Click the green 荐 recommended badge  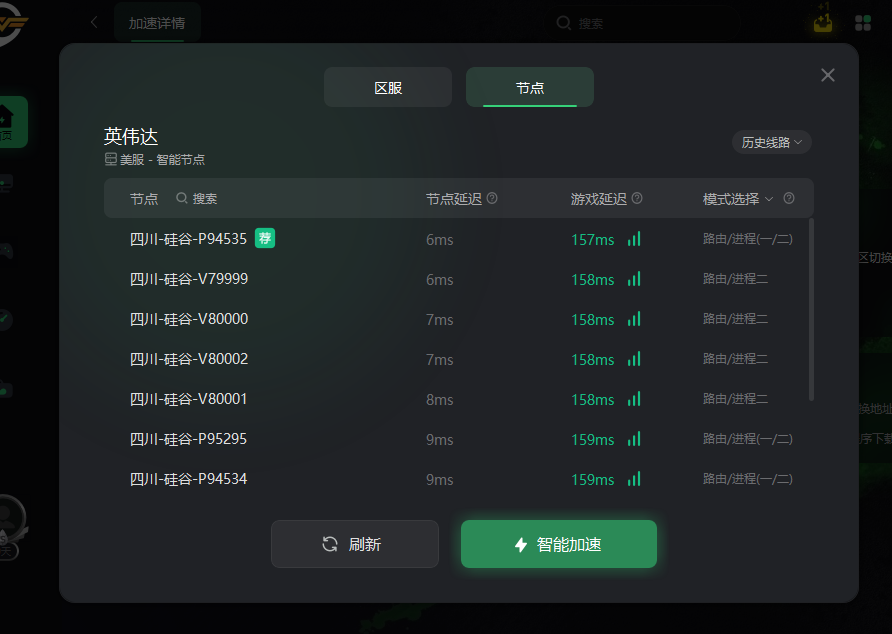(x=265, y=238)
